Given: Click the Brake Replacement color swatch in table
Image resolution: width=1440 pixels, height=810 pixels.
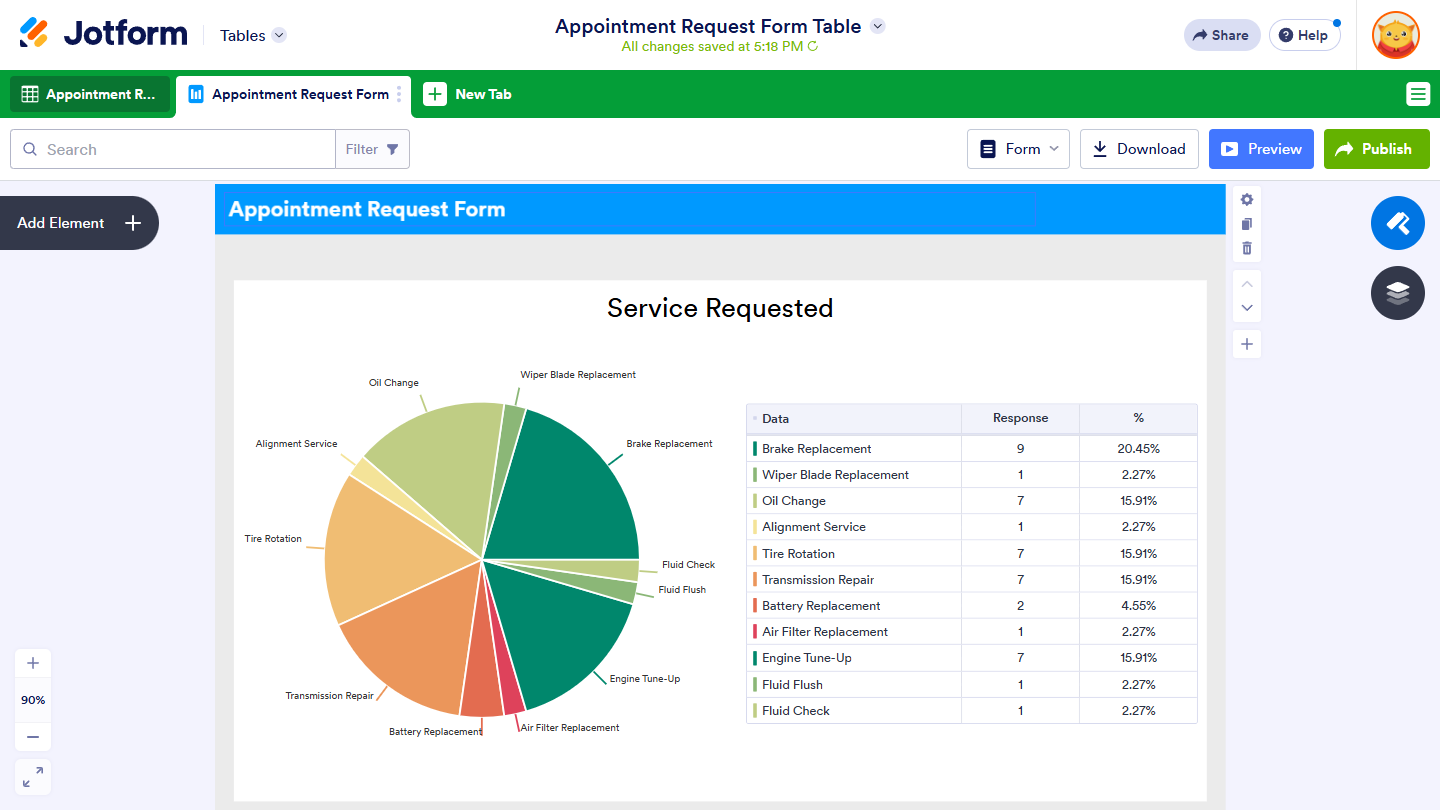Looking at the screenshot, I should (x=754, y=449).
